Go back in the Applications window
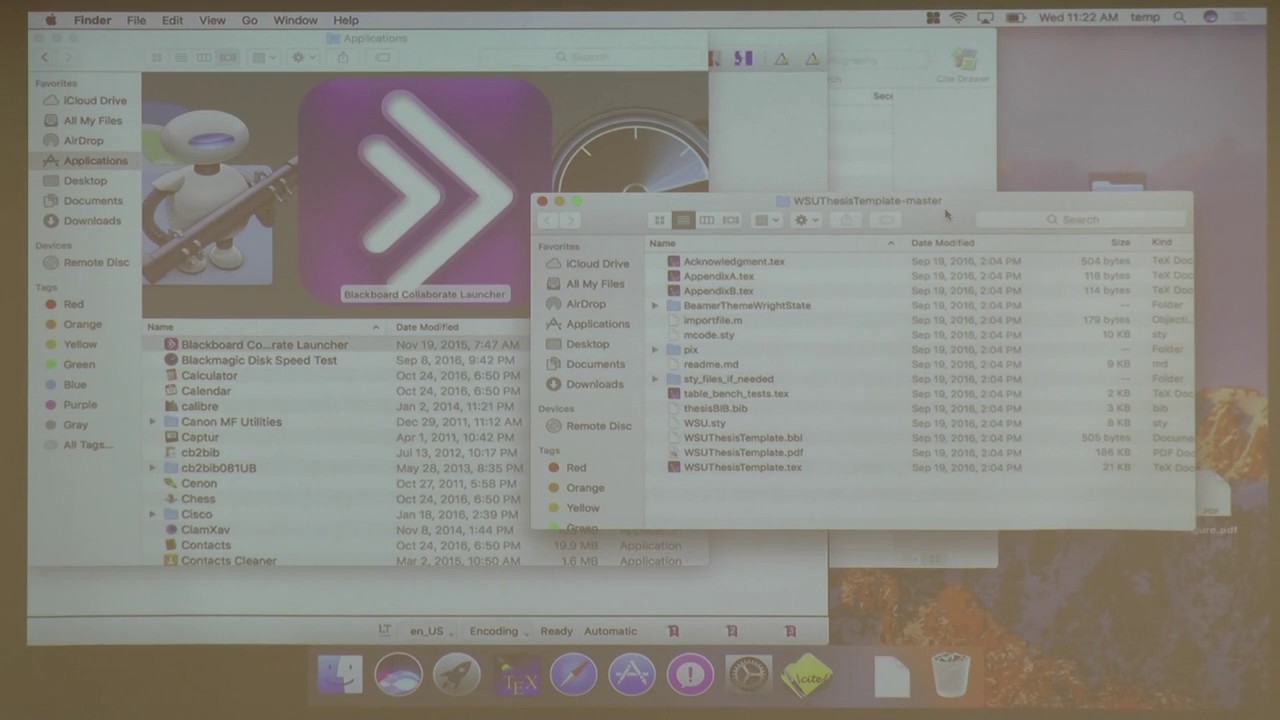This screenshot has width=1280, height=720. tap(44, 58)
